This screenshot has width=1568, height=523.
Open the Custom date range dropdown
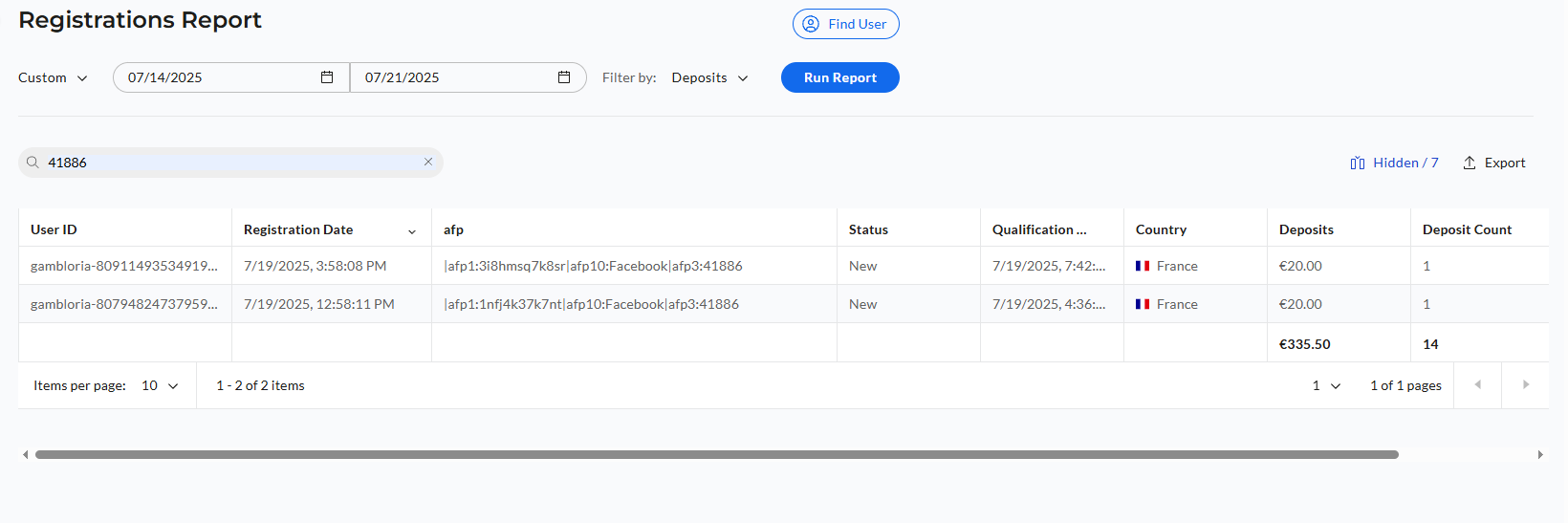pyautogui.click(x=53, y=77)
